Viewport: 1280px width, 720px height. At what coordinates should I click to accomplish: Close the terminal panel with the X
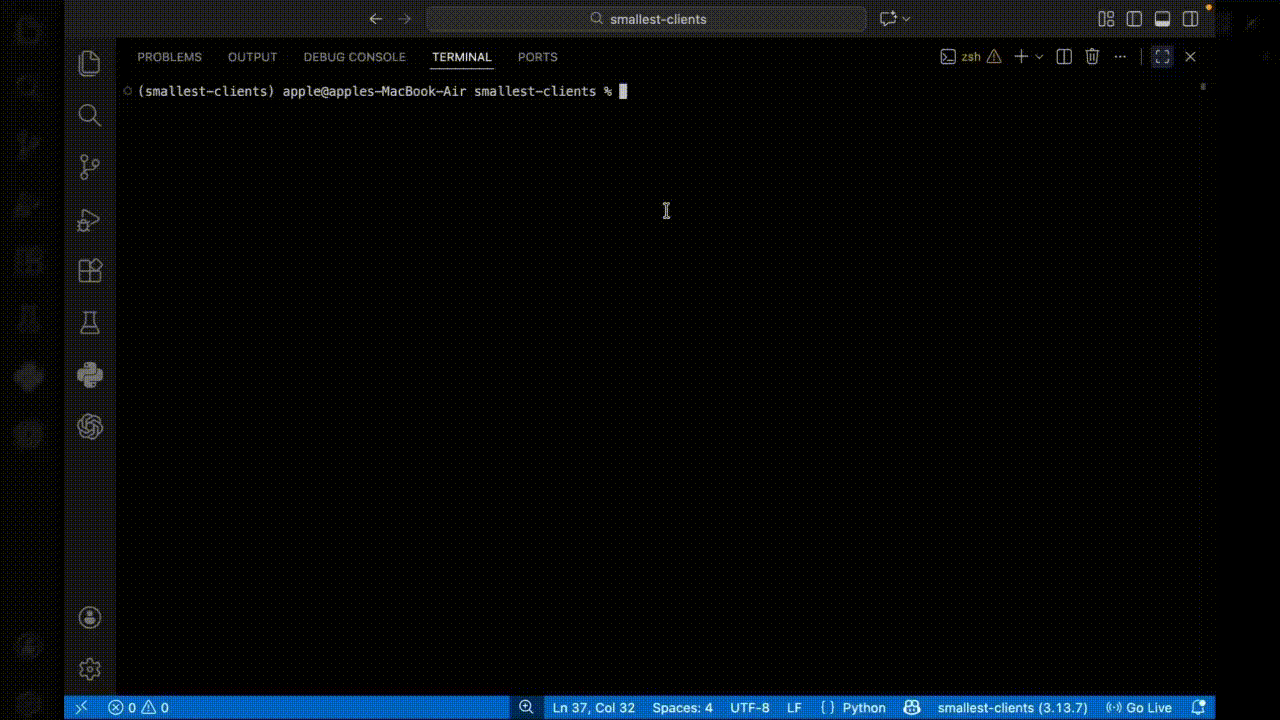pos(1190,57)
